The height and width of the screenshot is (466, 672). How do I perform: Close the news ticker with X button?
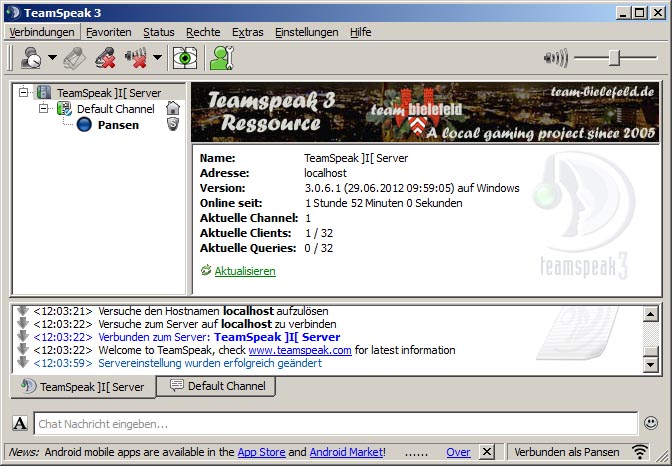[x=486, y=452]
